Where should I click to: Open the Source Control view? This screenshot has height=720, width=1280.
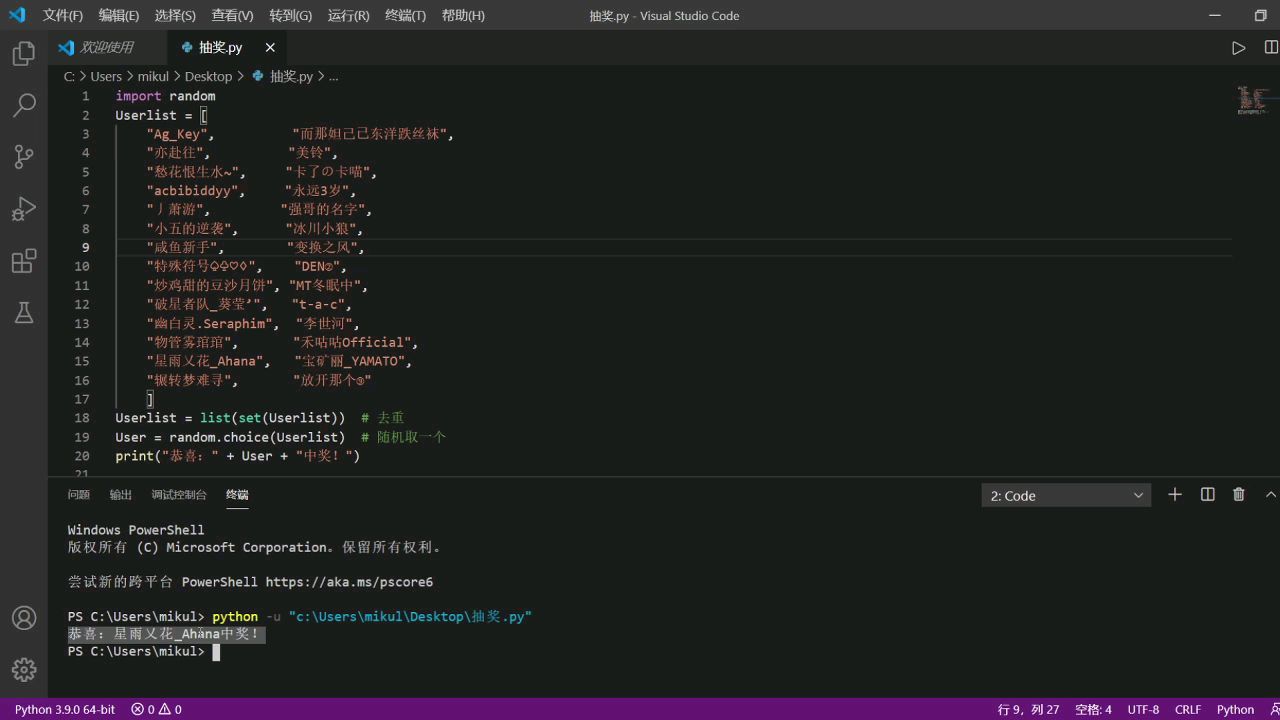[24, 157]
